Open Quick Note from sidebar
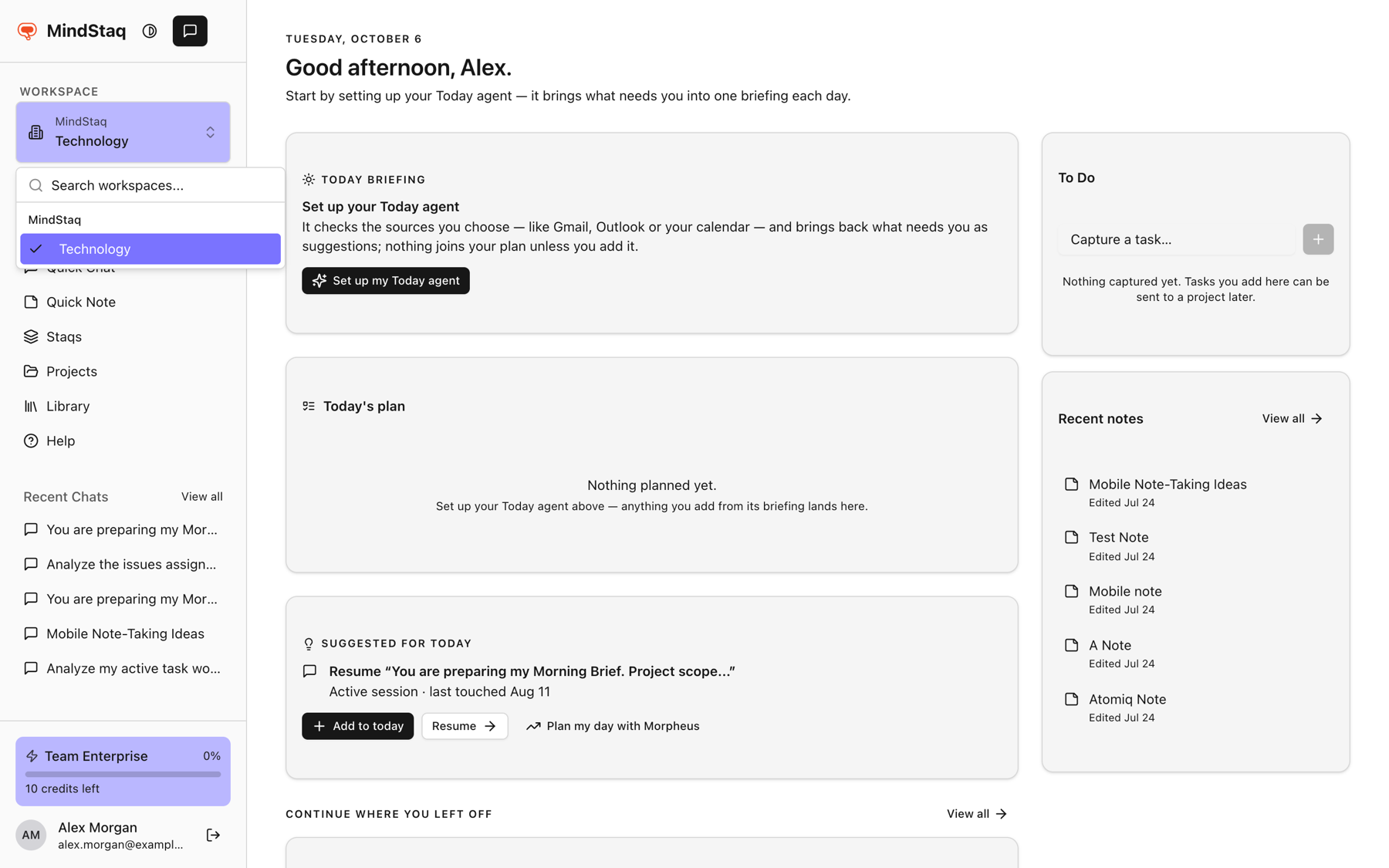The width and height of the screenshot is (1389, 868). pos(123,302)
